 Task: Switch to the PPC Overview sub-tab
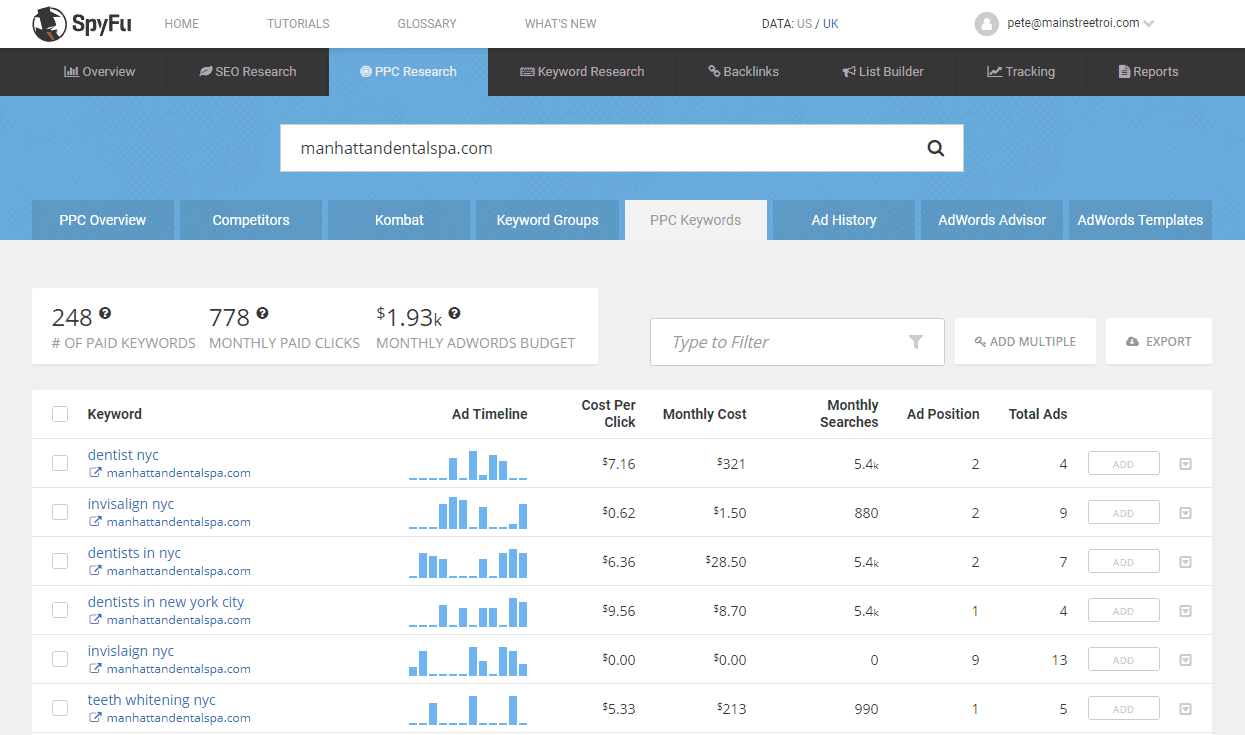103,220
